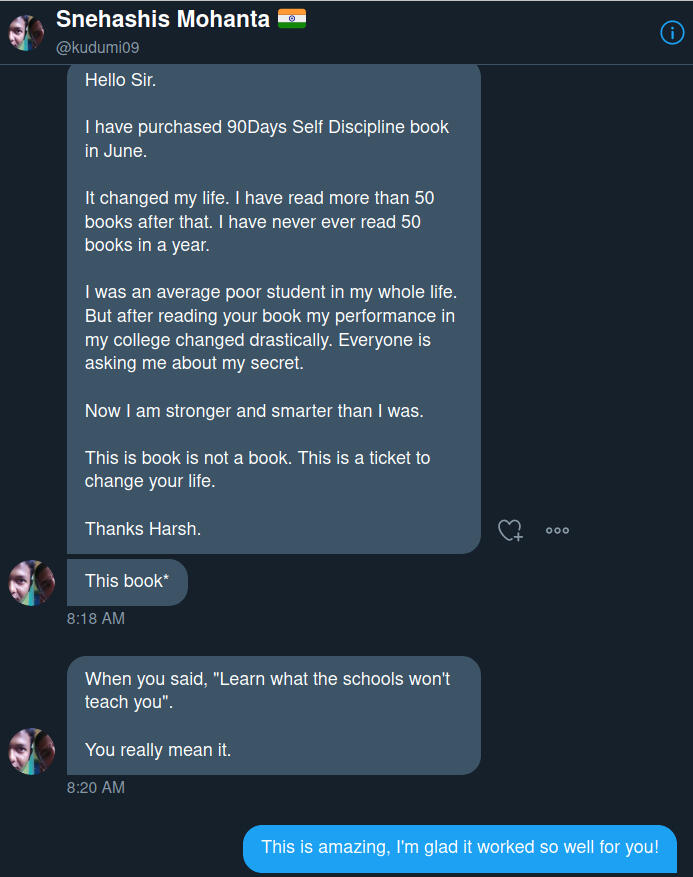The image size is (693, 877).
Task: Select the "This book*" message bubble
Action: 127,581
